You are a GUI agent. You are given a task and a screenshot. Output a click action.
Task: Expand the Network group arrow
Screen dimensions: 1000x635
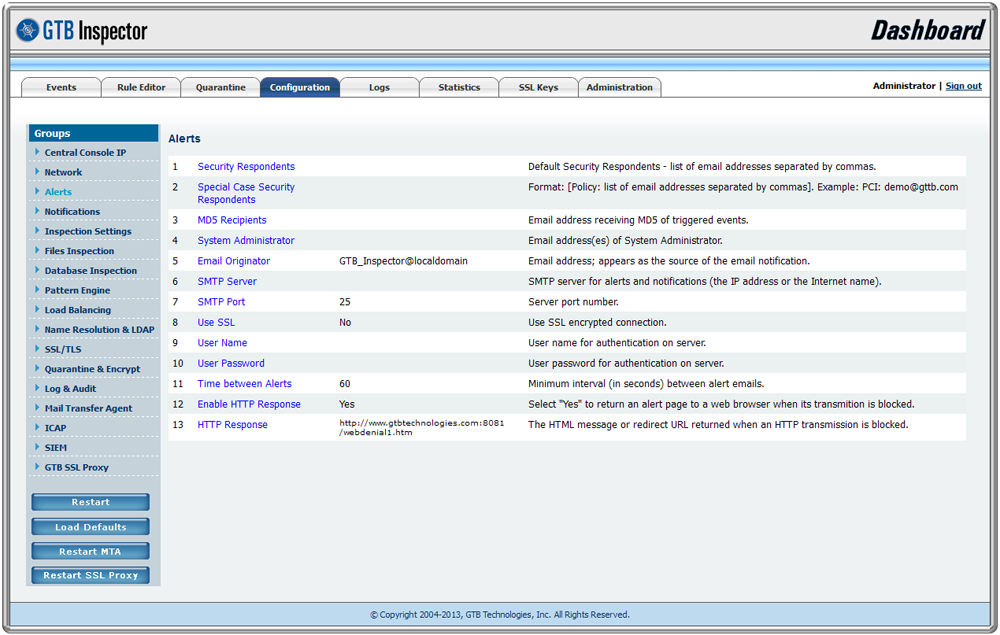(x=37, y=172)
